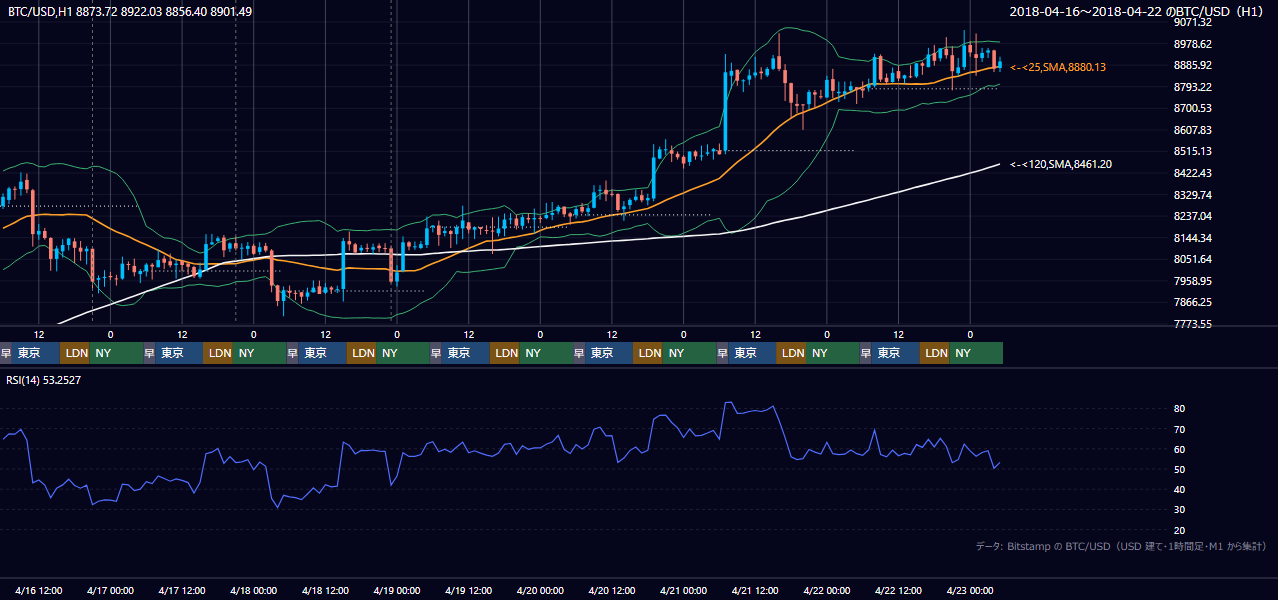
Task: Select the 4/18 00:00 time axis label
Action: (253, 590)
